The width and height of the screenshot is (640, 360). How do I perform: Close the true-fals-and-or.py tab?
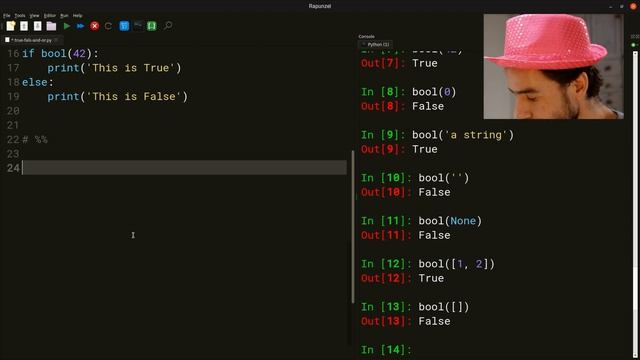click(56, 40)
